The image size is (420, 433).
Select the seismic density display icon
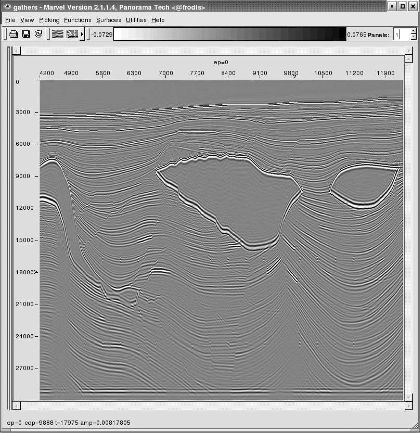point(72,34)
